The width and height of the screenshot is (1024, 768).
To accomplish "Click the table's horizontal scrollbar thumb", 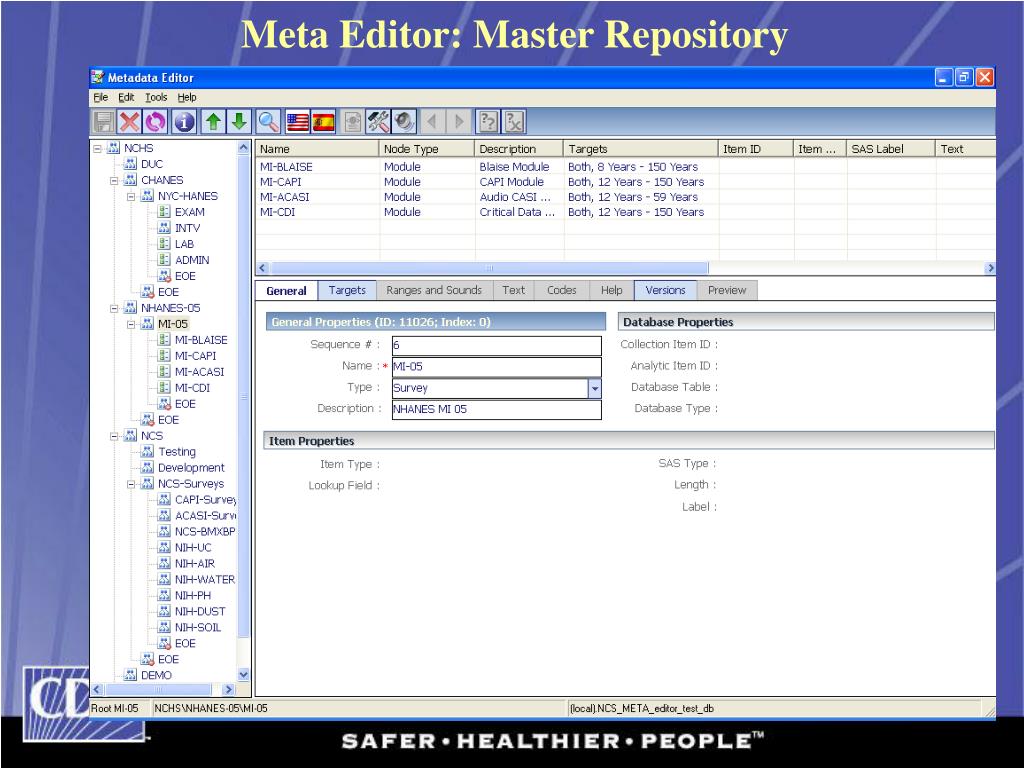I will (x=489, y=268).
